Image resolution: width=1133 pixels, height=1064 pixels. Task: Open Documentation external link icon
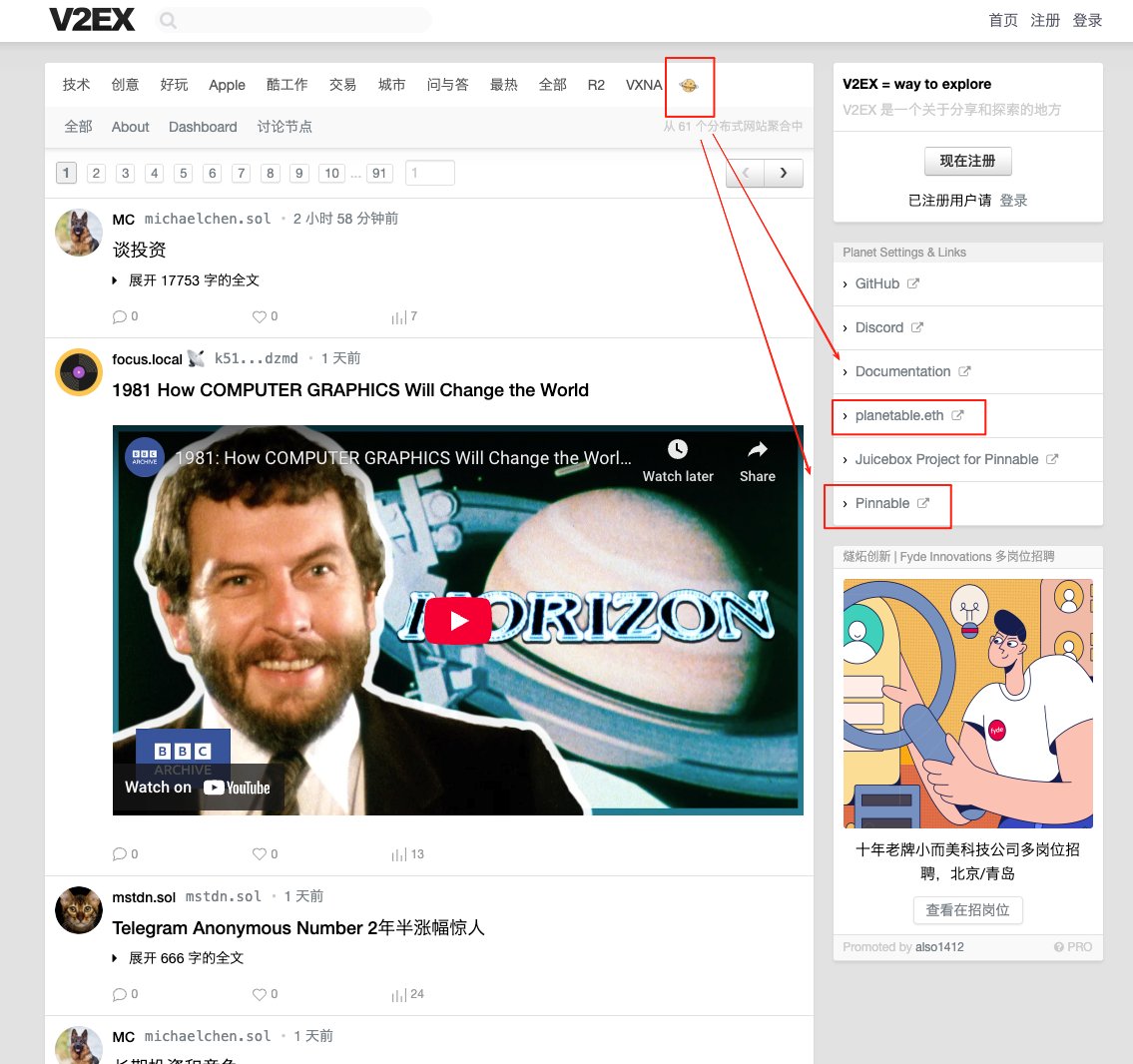pyautogui.click(x=964, y=371)
